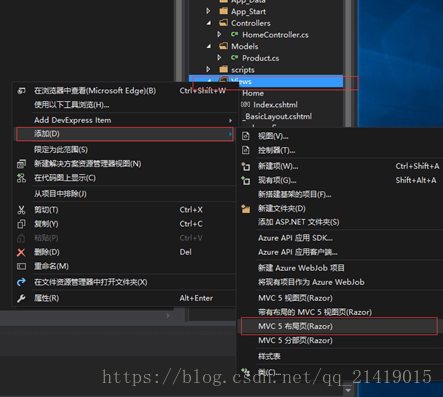443x397 pixels.
Task: Collapse the Models folder node
Action: coord(209,46)
